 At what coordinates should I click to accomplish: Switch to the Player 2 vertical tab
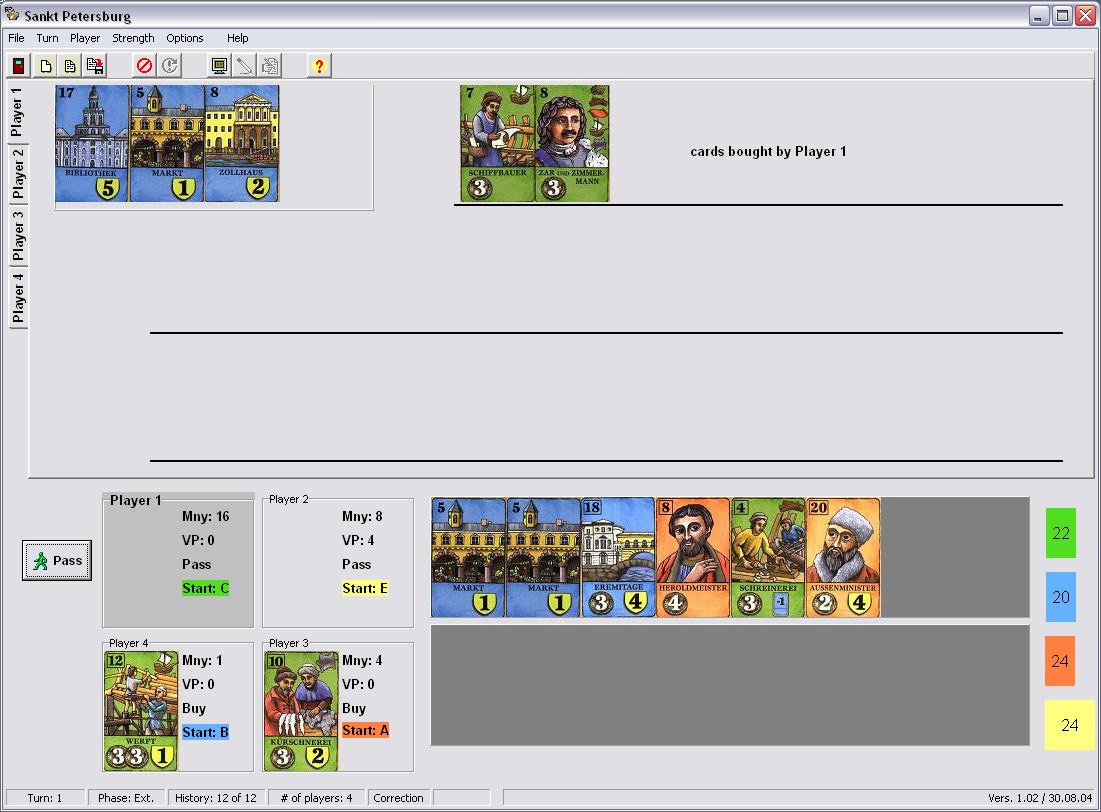coord(18,174)
